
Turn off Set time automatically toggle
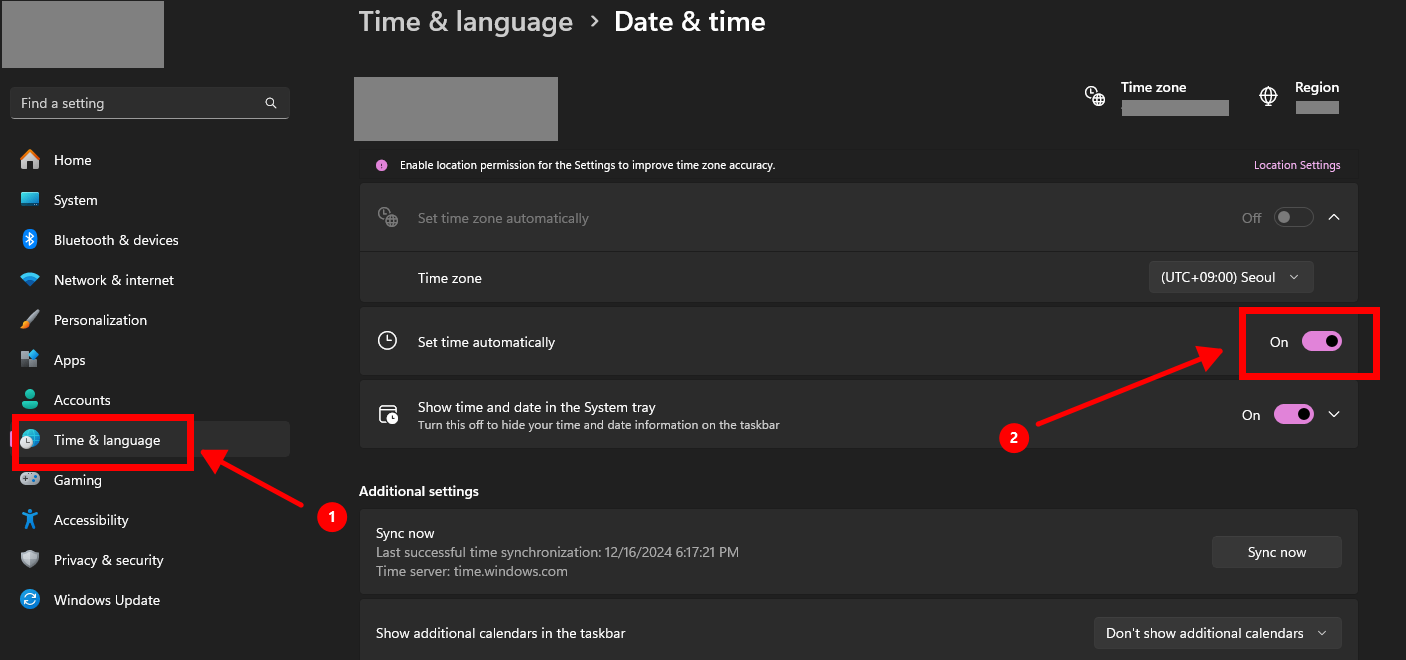[x=1321, y=342]
